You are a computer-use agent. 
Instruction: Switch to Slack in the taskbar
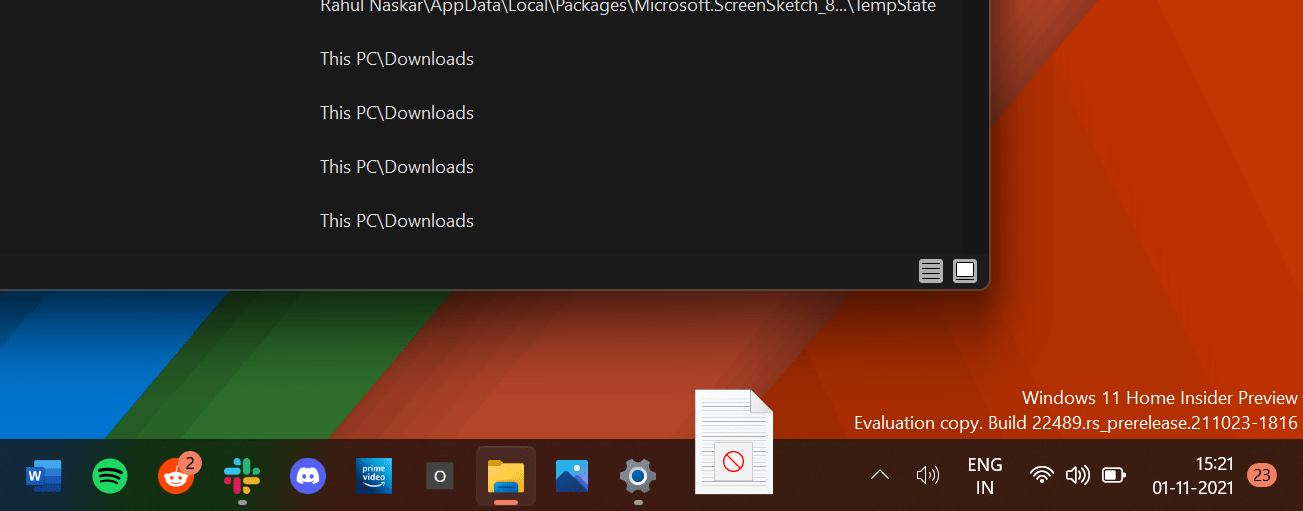[242, 475]
